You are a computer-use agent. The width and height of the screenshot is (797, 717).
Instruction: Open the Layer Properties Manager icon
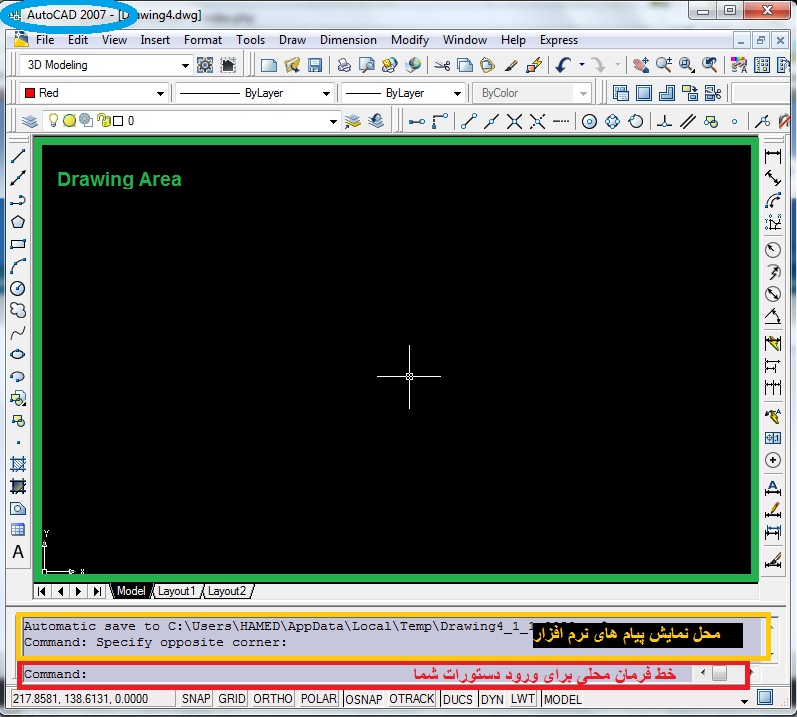pyautogui.click(x=29, y=121)
